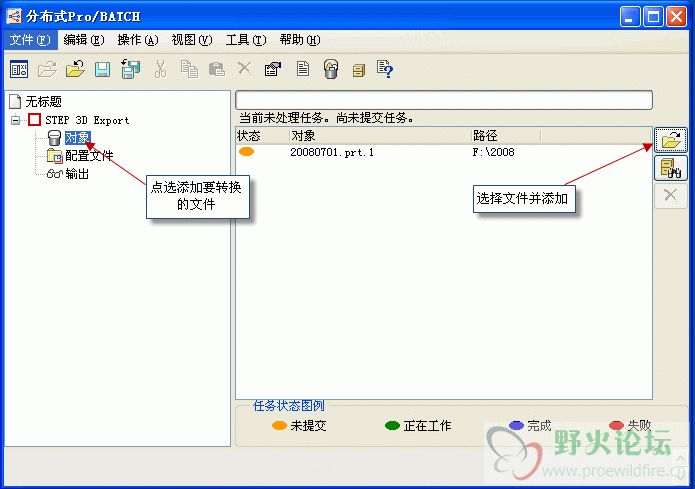Open the 帮助(H) menu

tap(300, 40)
